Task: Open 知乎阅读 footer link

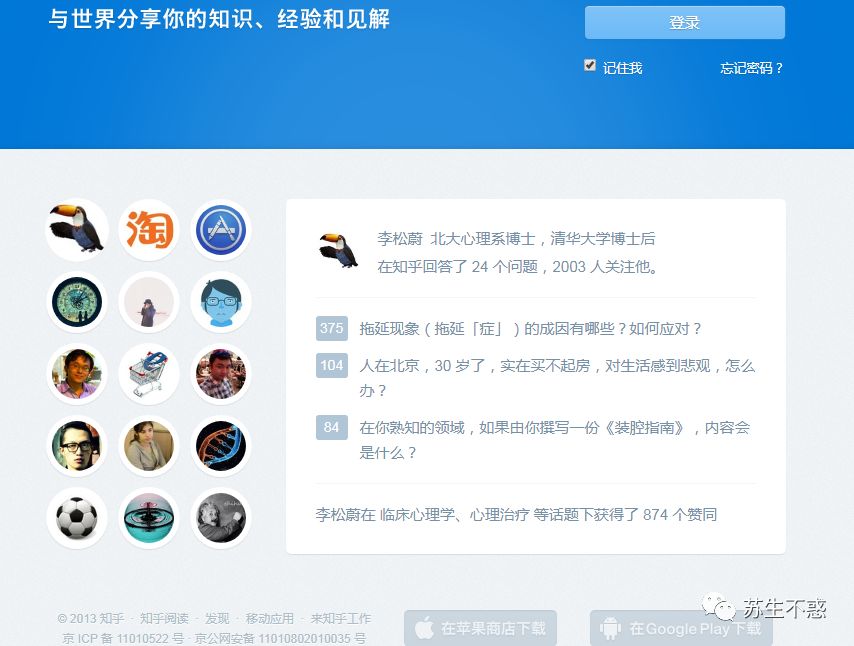Action: click(164, 619)
